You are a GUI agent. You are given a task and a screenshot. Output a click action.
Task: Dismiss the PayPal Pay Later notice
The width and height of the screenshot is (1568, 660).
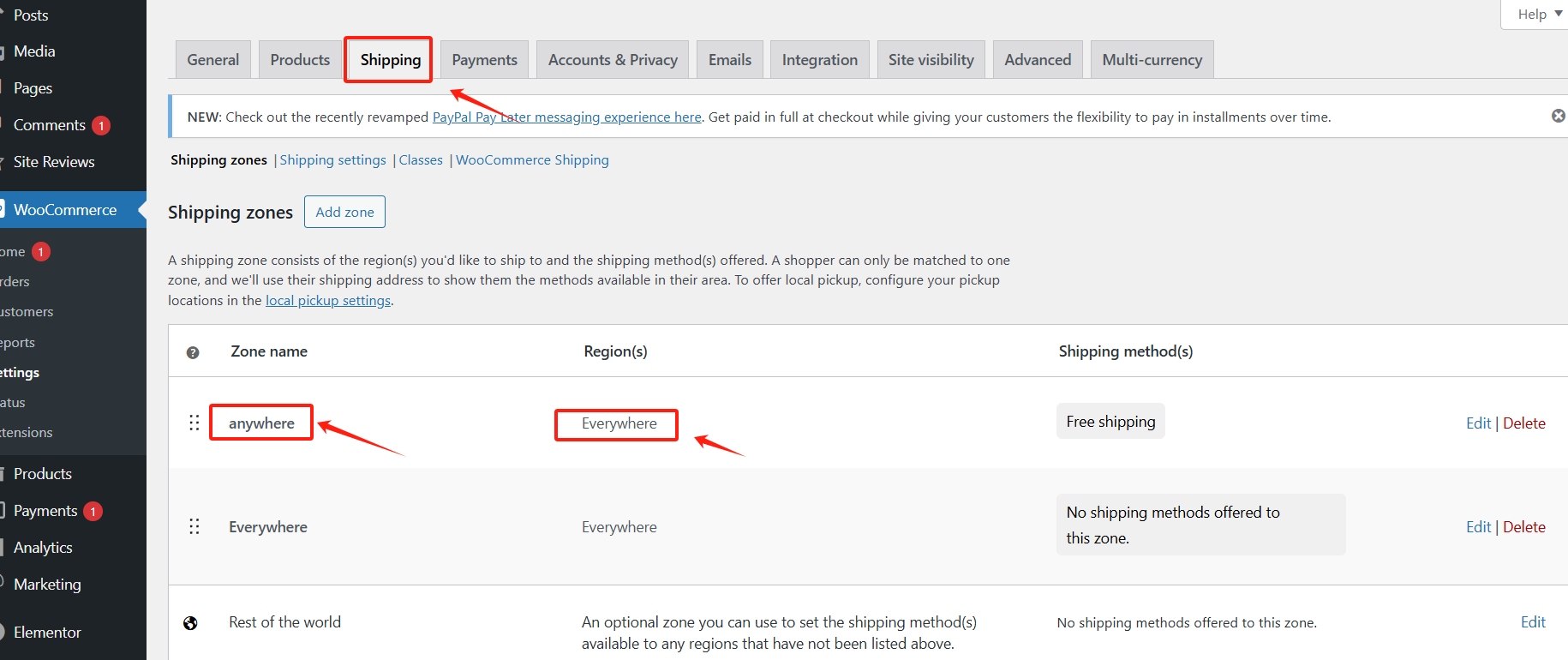pos(1558,116)
